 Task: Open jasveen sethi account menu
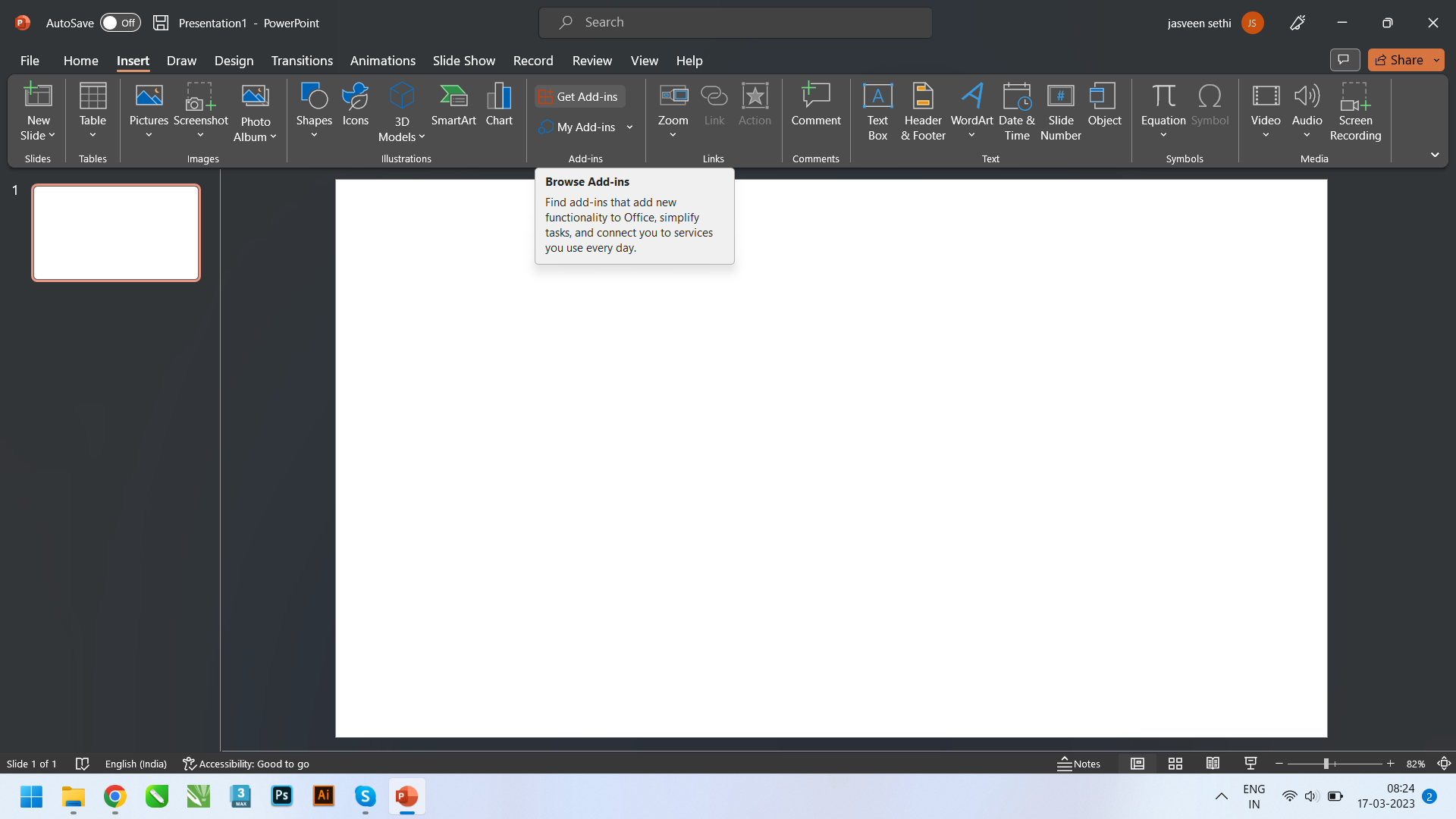point(1215,23)
